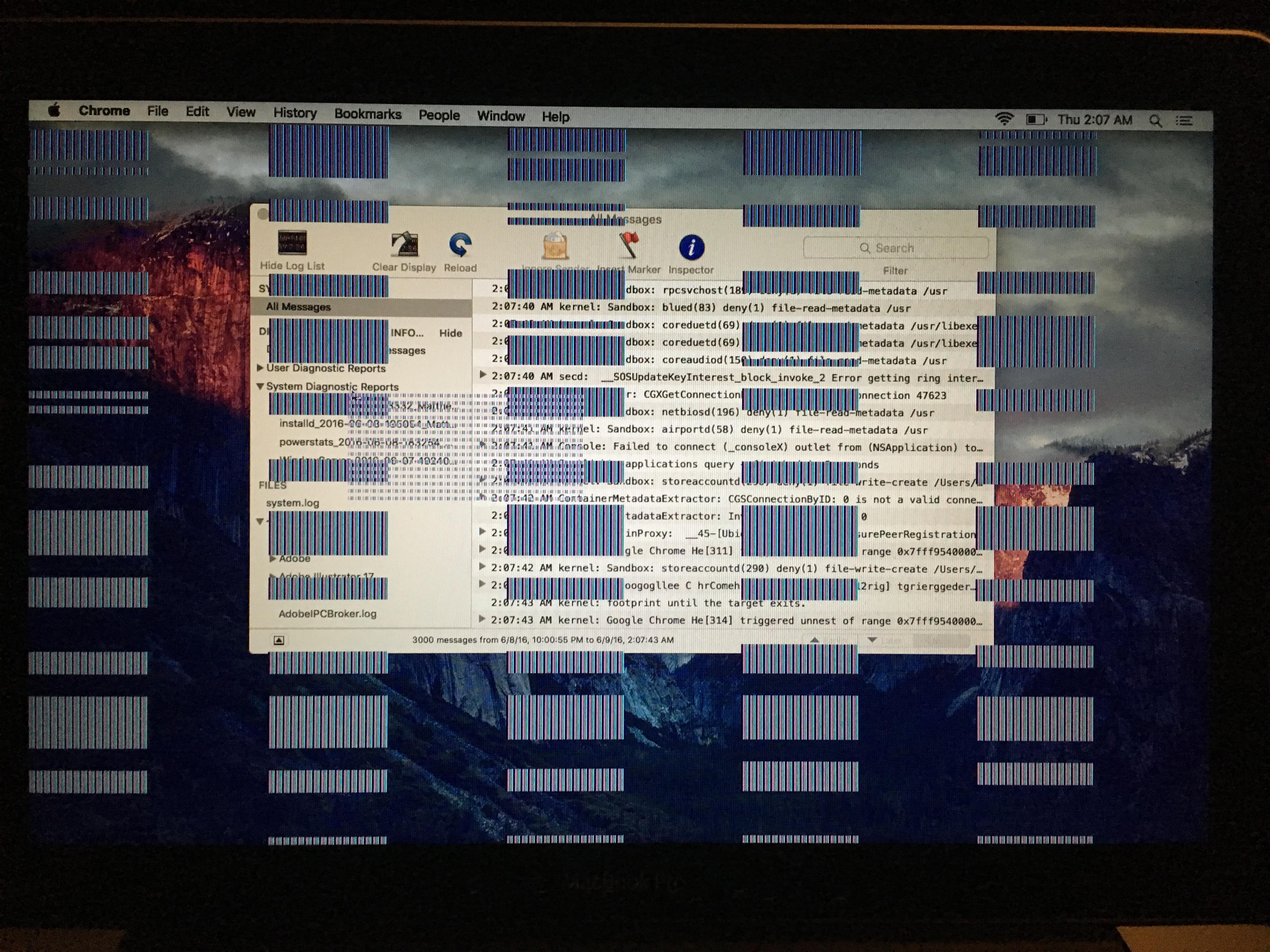The width and height of the screenshot is (1270, 952).
Task: Open the History menu
Action: tap(295, 113)
